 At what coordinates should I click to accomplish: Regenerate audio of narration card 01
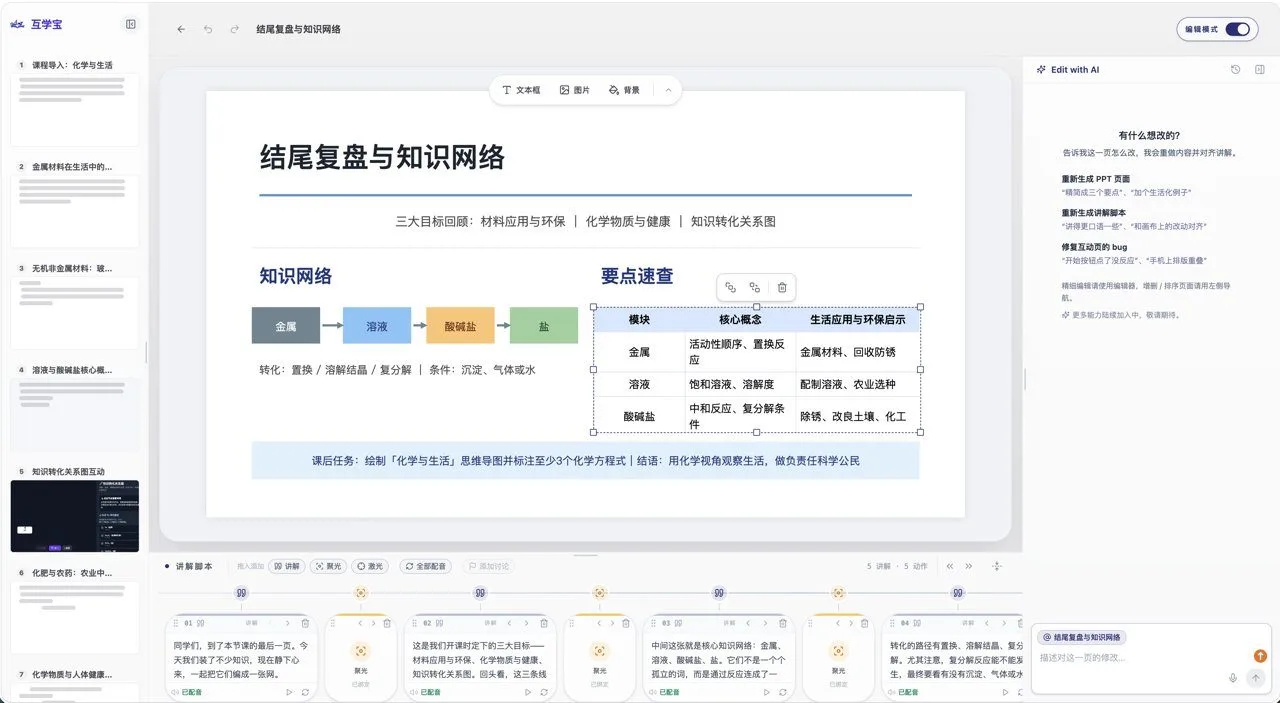click(305, 692)
